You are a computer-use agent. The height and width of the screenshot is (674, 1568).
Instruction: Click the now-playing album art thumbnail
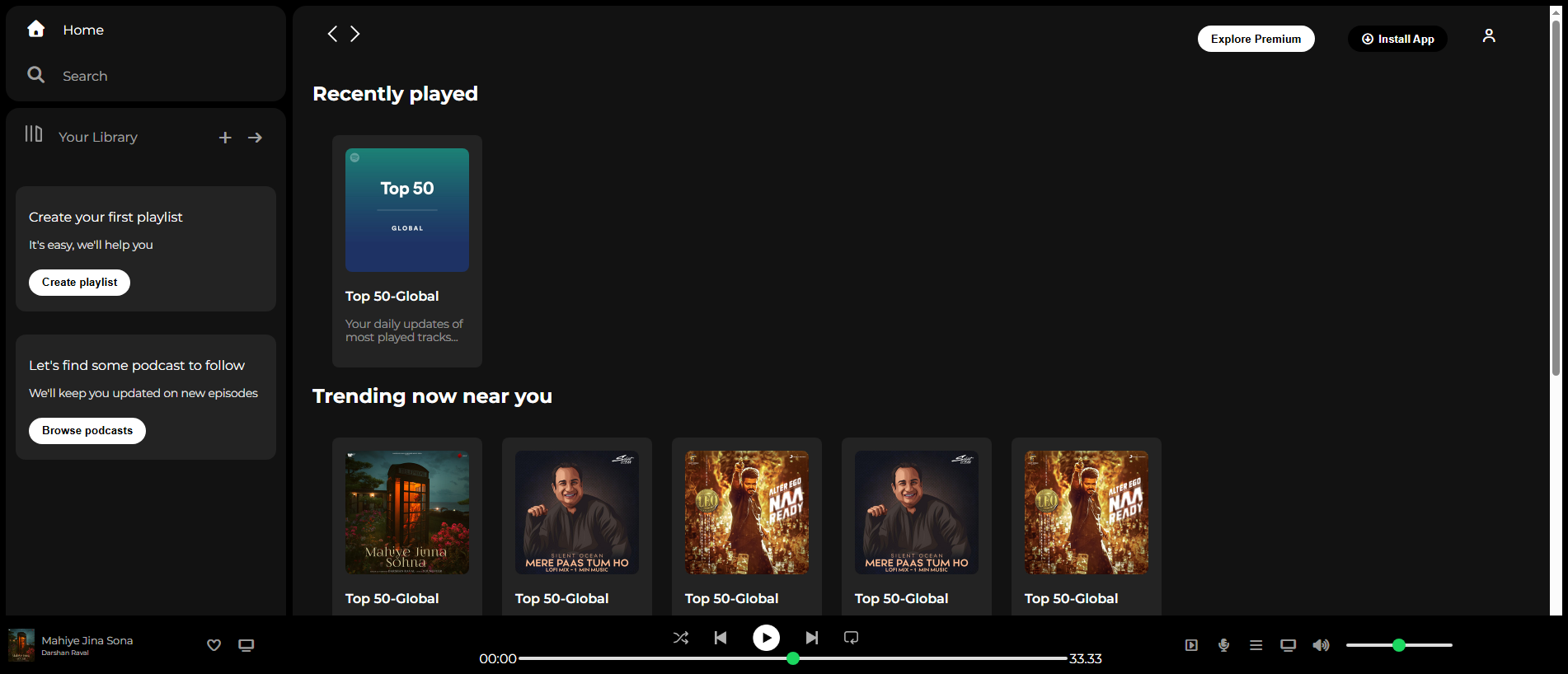pos(21,645)
